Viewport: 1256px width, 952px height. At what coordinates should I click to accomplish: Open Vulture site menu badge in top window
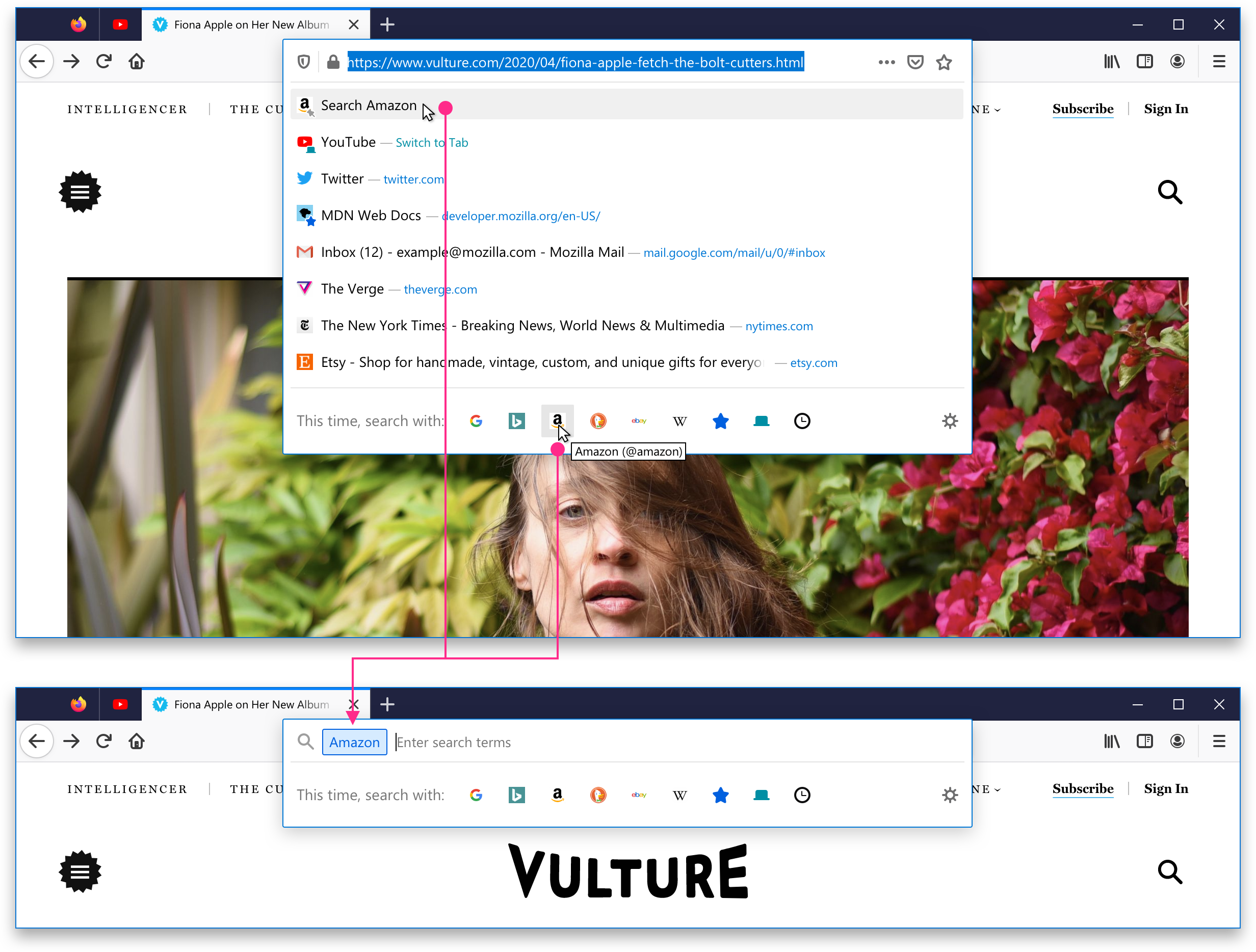coord(80,192)
